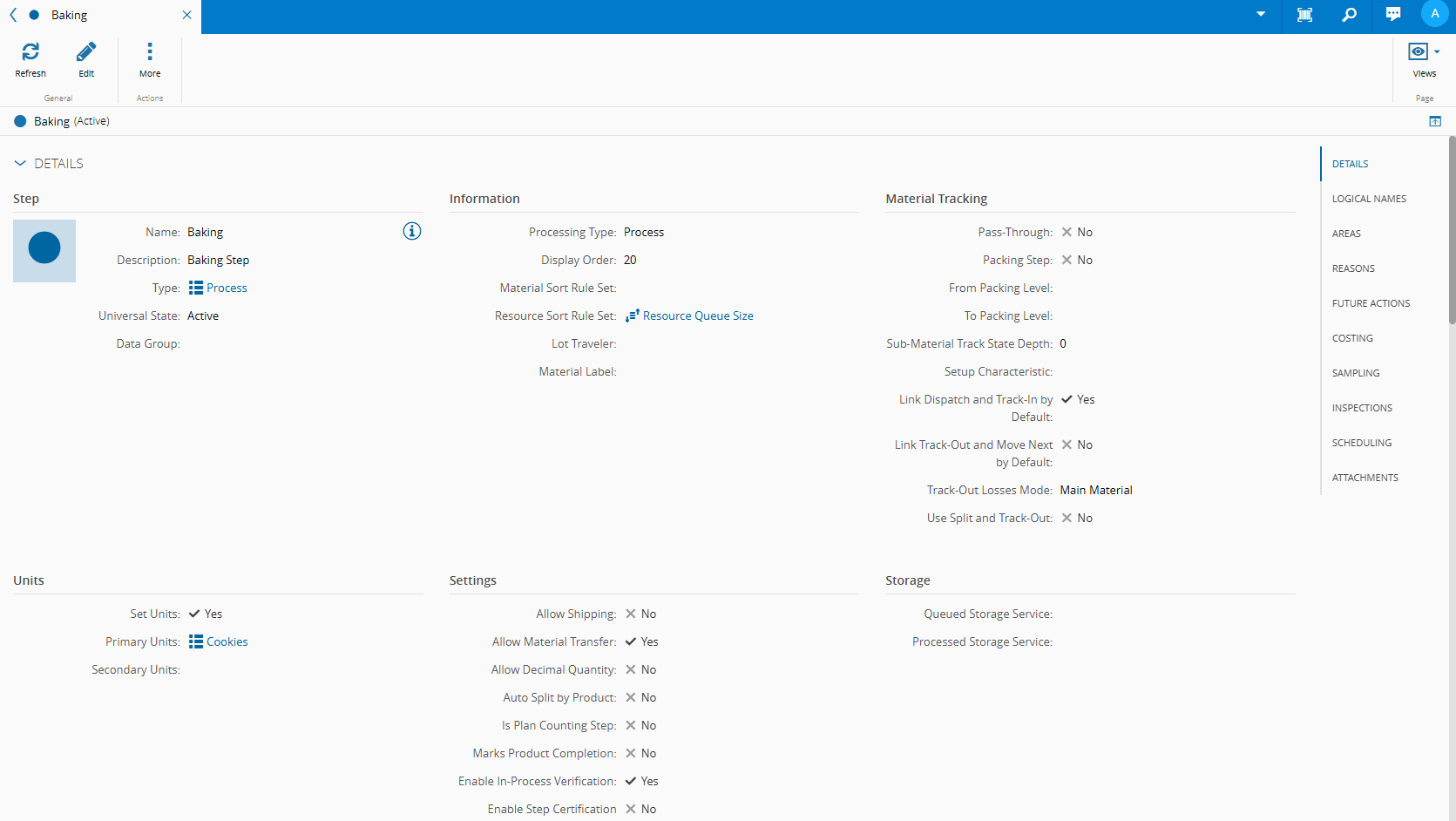The image size is (1456, 821).
Task: Click the sort icon by Resource Queue Size
Action: pos(633,316)
